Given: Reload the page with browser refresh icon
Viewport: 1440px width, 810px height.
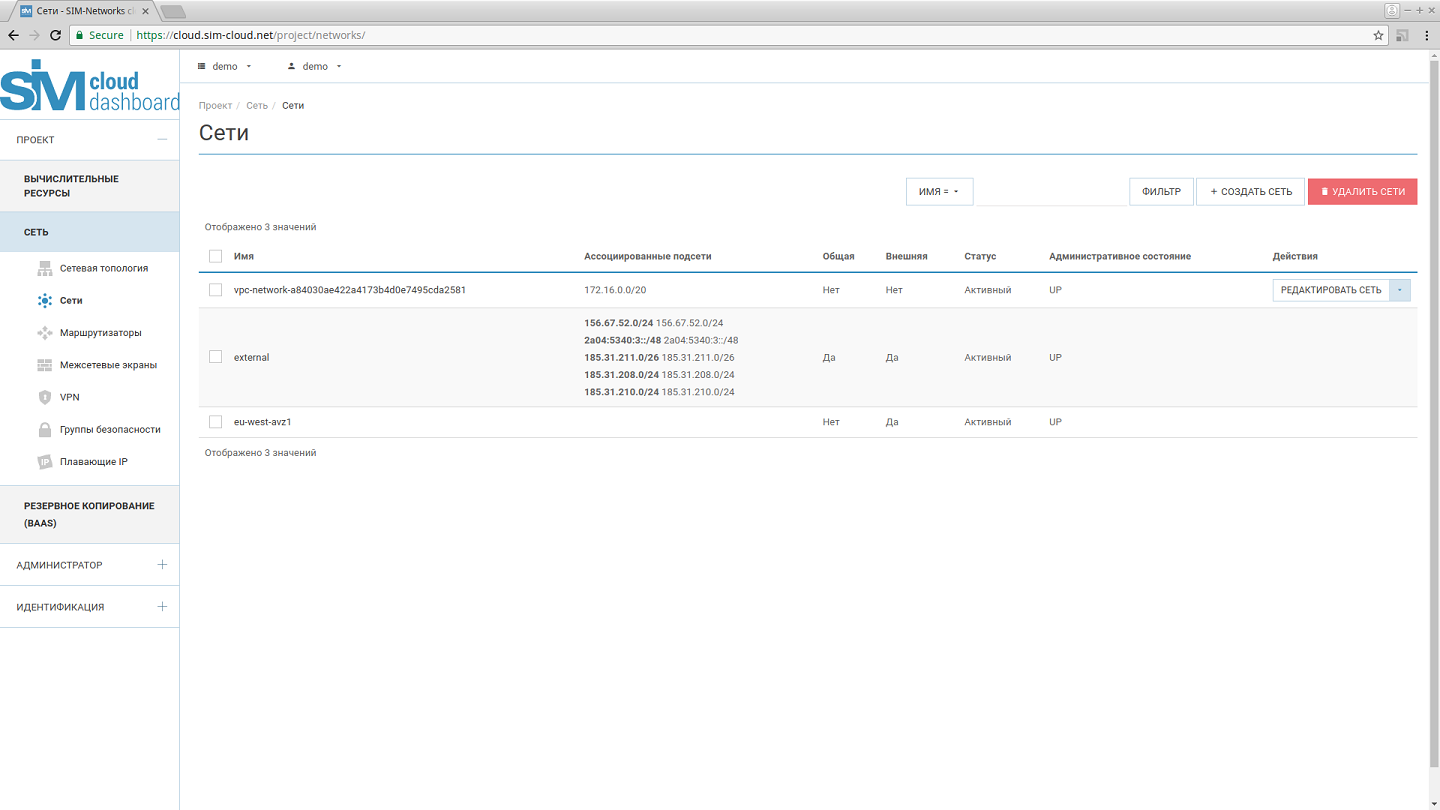Looking at the screenshot, I should tap(56, 35).
